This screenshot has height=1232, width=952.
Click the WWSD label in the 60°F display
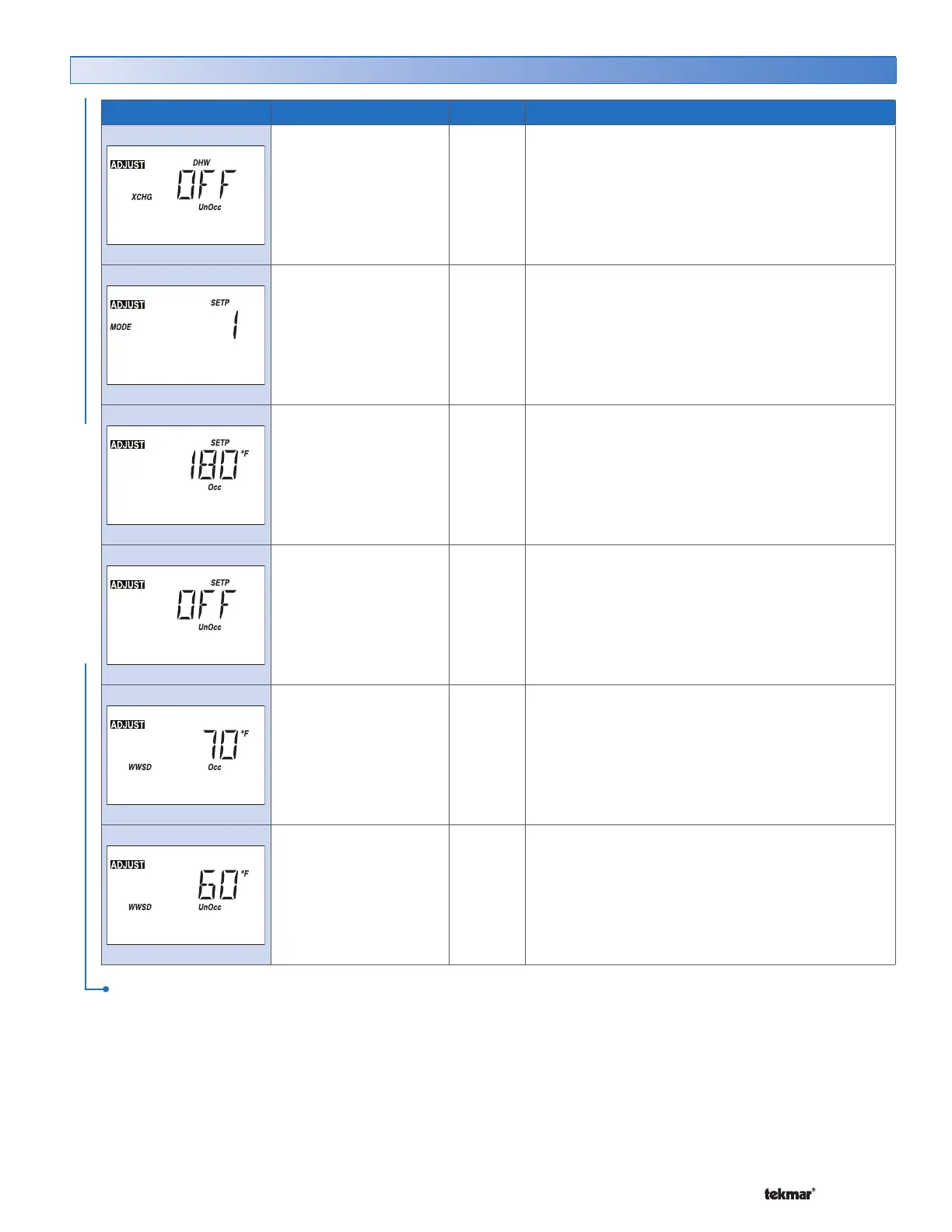pos(140,908)
